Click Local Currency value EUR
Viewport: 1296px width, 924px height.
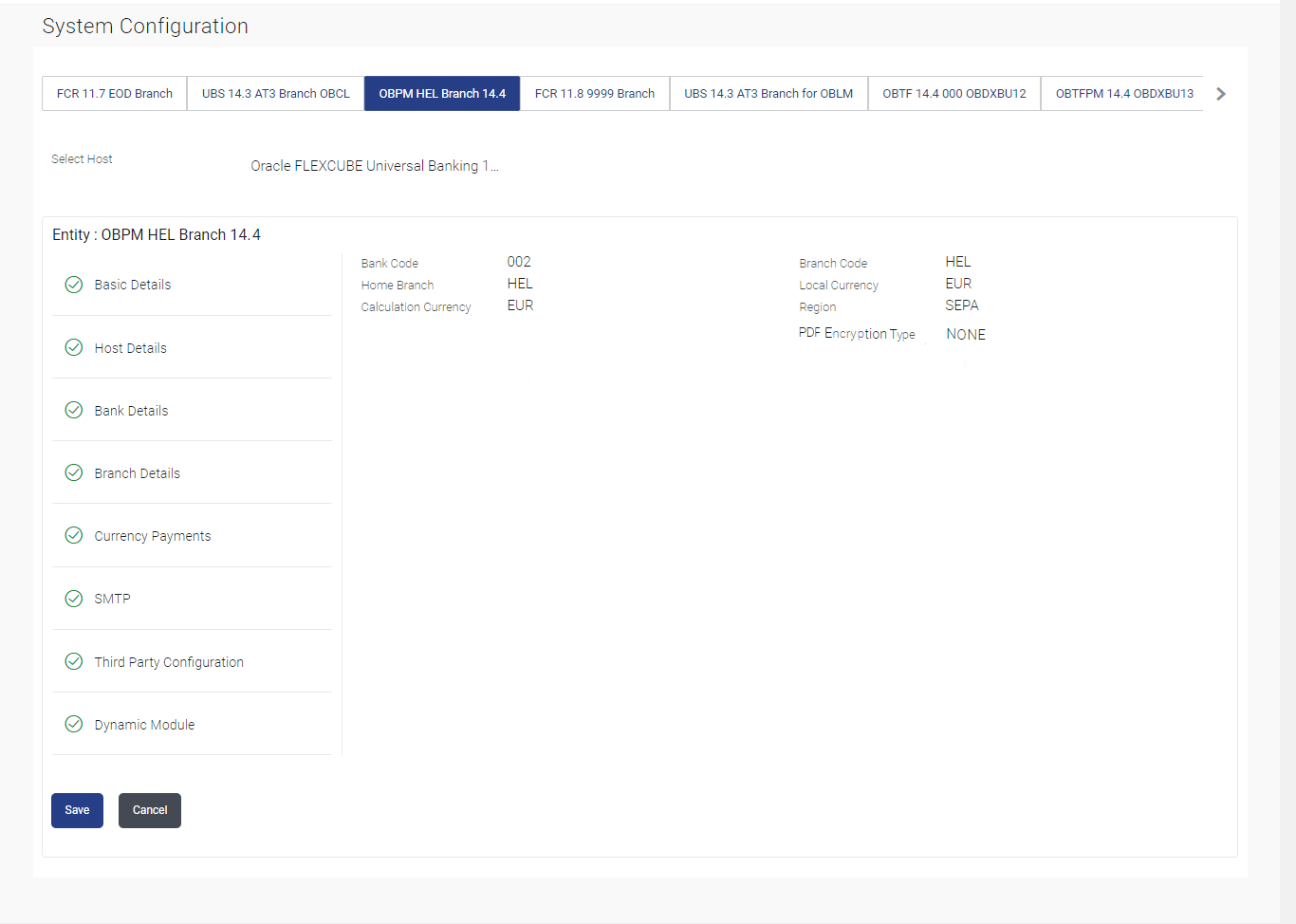[958, 284]
